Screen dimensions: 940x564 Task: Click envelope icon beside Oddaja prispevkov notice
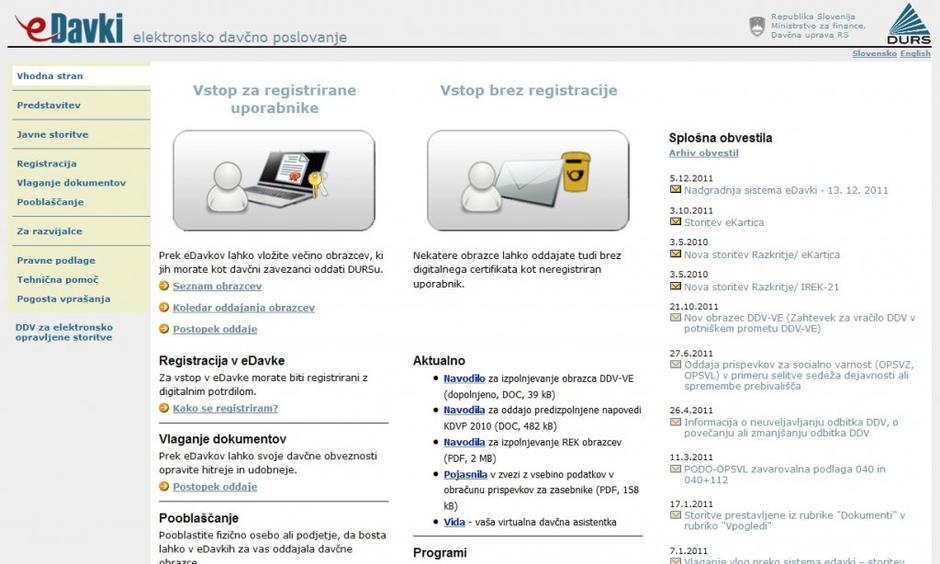[x=676, y=364]
